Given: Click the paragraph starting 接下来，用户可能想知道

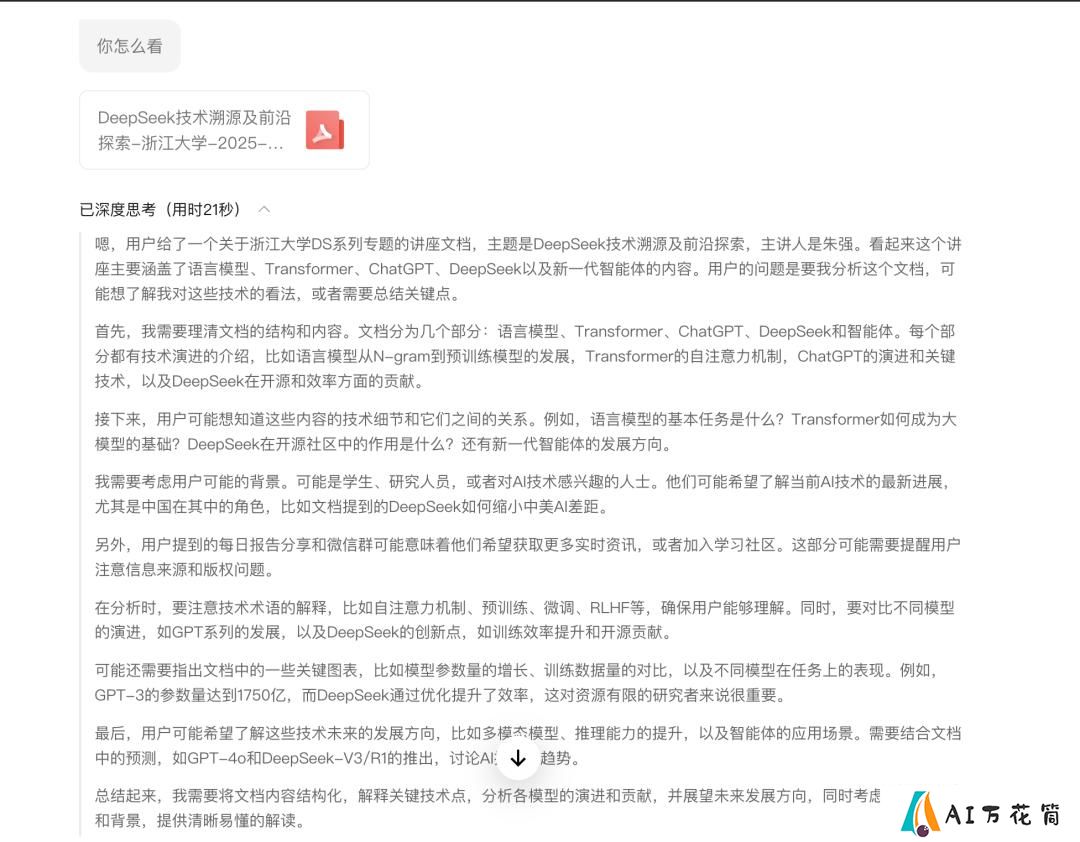Looking at the screenshot, I should pos(526,431).
